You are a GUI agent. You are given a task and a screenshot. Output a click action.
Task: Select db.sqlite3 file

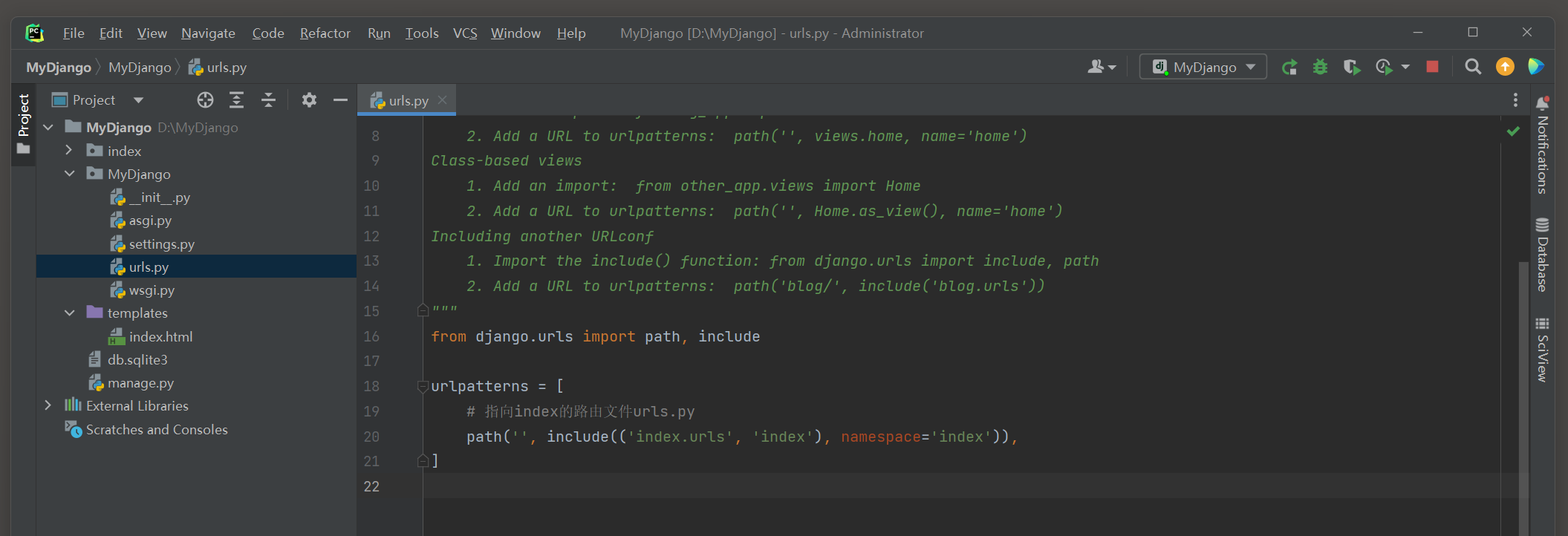click(x=128, y=360)
